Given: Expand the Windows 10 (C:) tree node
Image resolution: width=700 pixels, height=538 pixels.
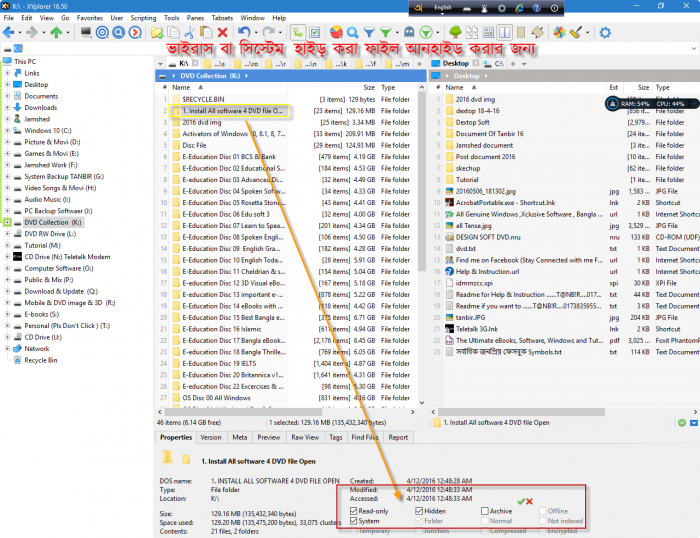Looking at the screenshot, I should click(x=7, y=130).
